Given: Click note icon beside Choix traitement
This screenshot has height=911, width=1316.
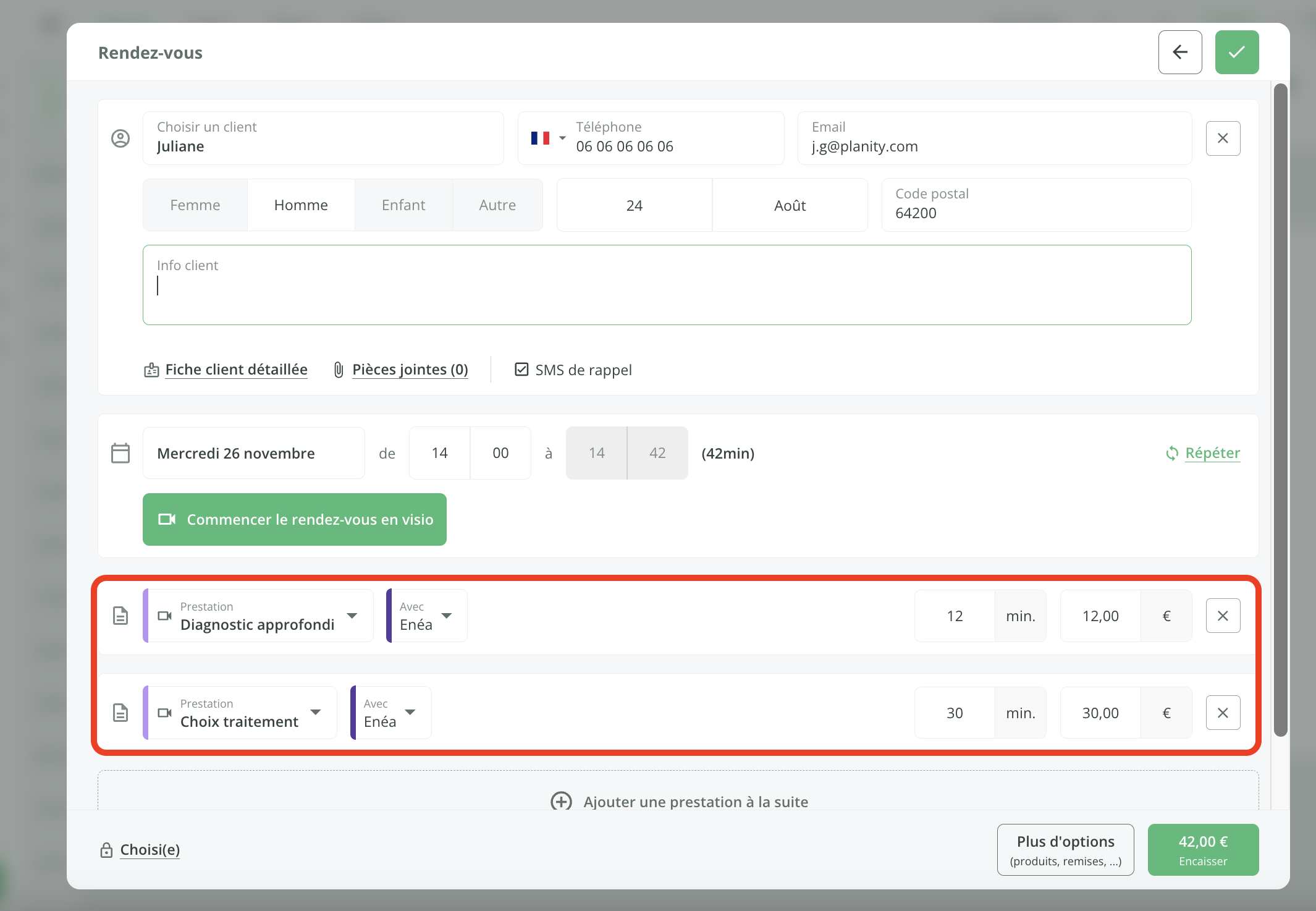Looking at the screenshot, I should click(x=120, y=713).
